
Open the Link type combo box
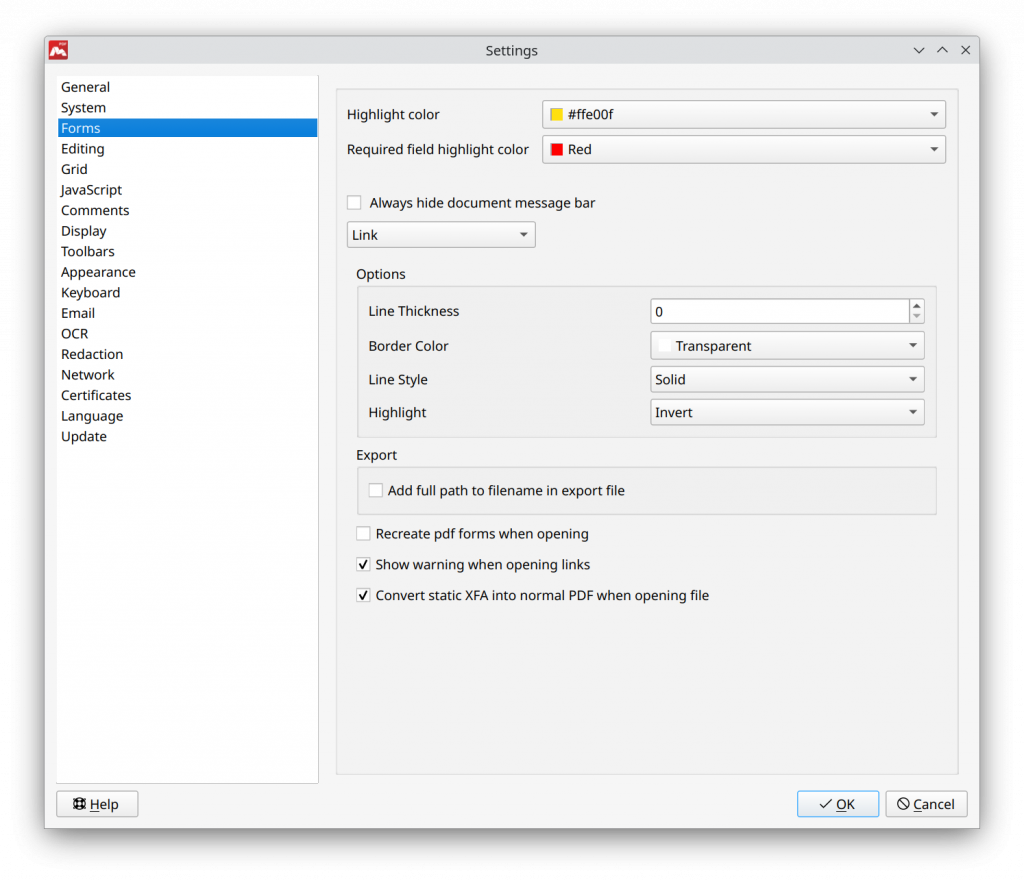[x=440, y=234]
